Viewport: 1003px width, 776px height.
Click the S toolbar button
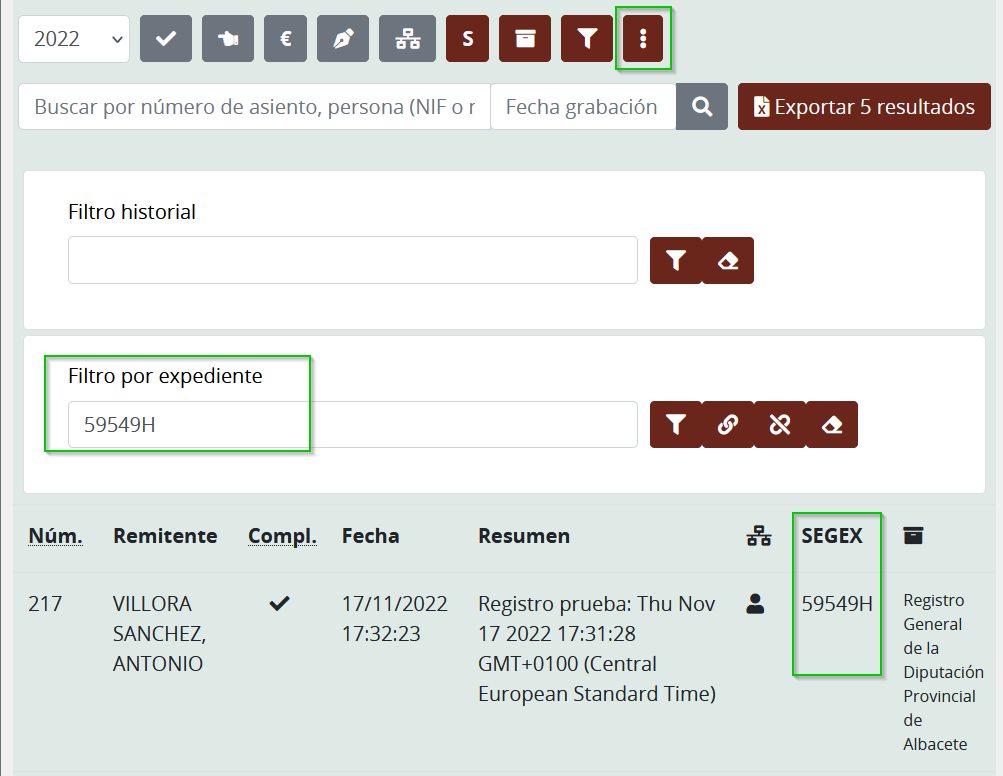coord(468,39)
